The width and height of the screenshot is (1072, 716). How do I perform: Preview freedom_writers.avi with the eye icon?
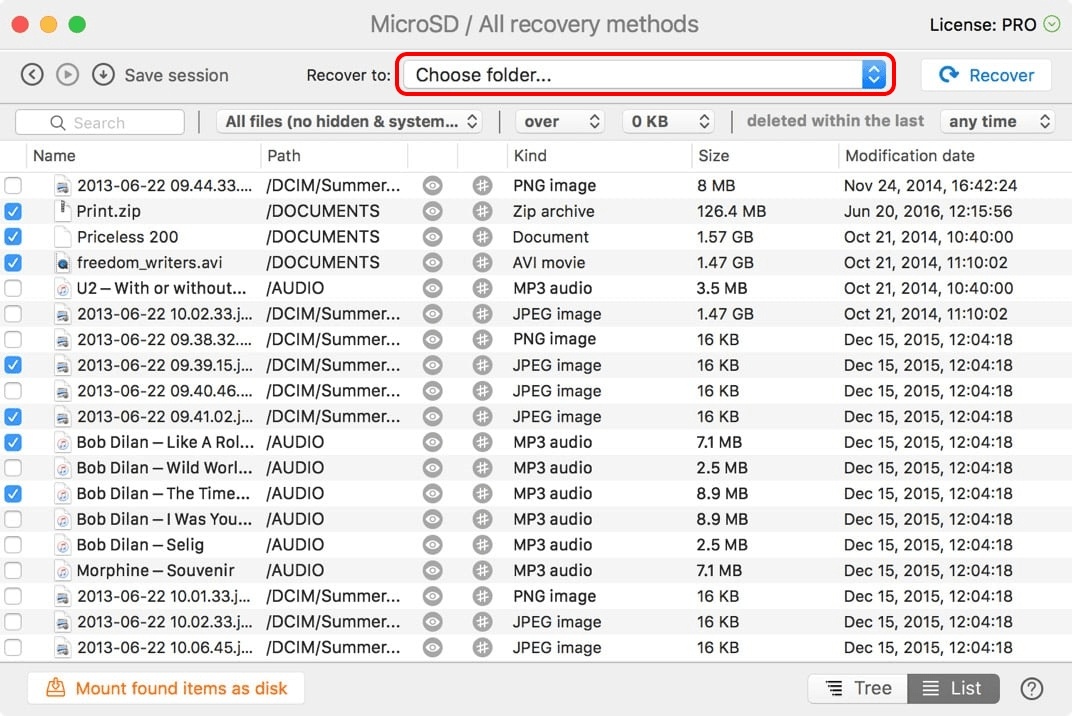click(x=432, y=262)
